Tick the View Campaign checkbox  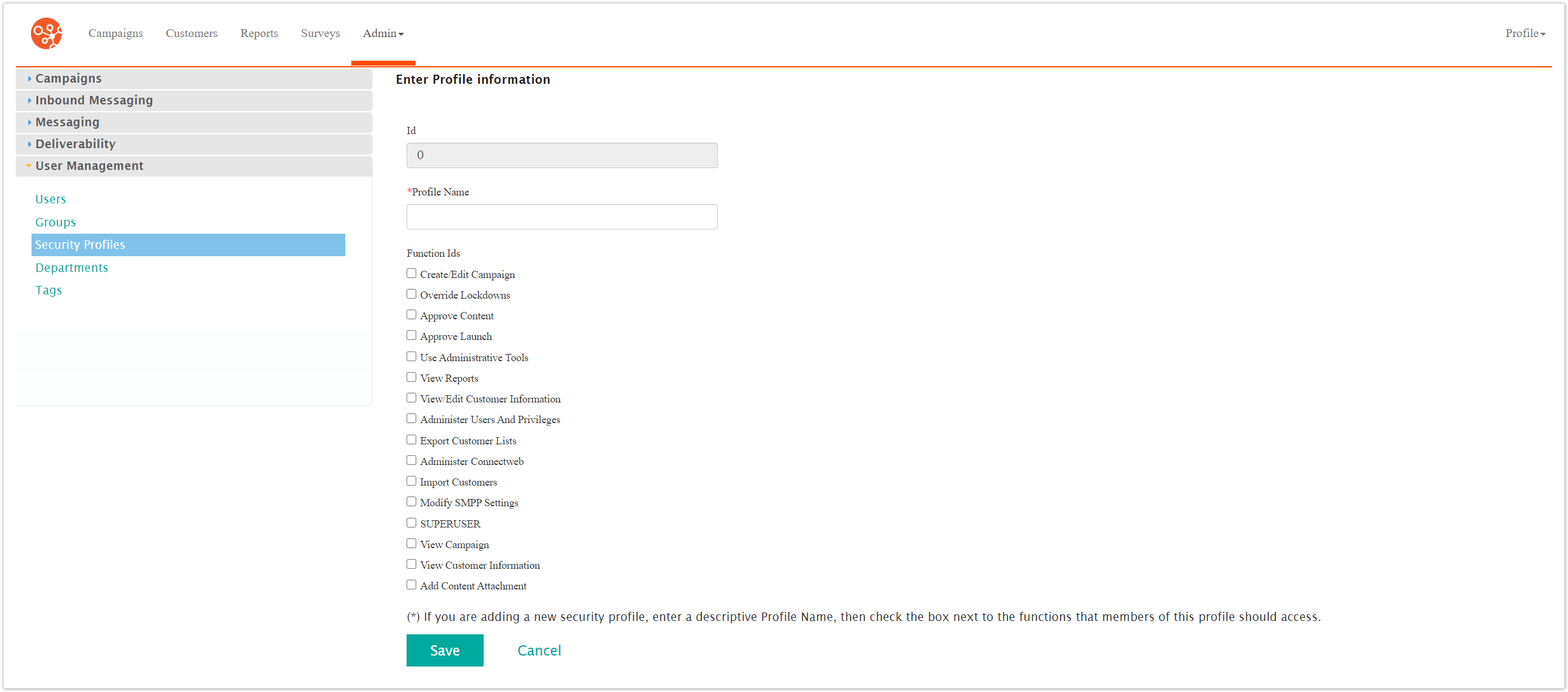tap(411, 544)
